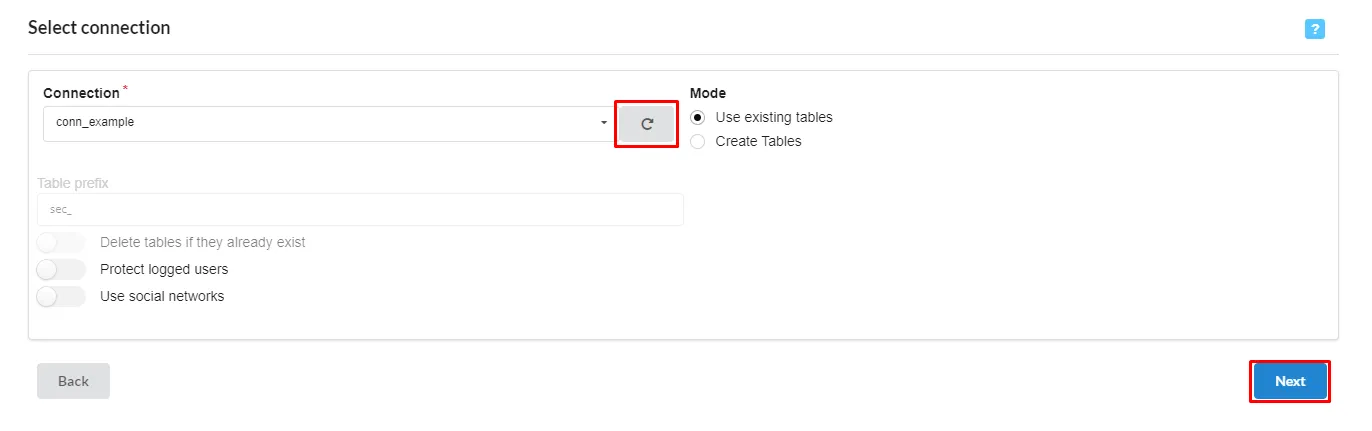1372x431 pixels.
Task: Click the "Use social networks" label text
Action: click(x=162, y=296)
